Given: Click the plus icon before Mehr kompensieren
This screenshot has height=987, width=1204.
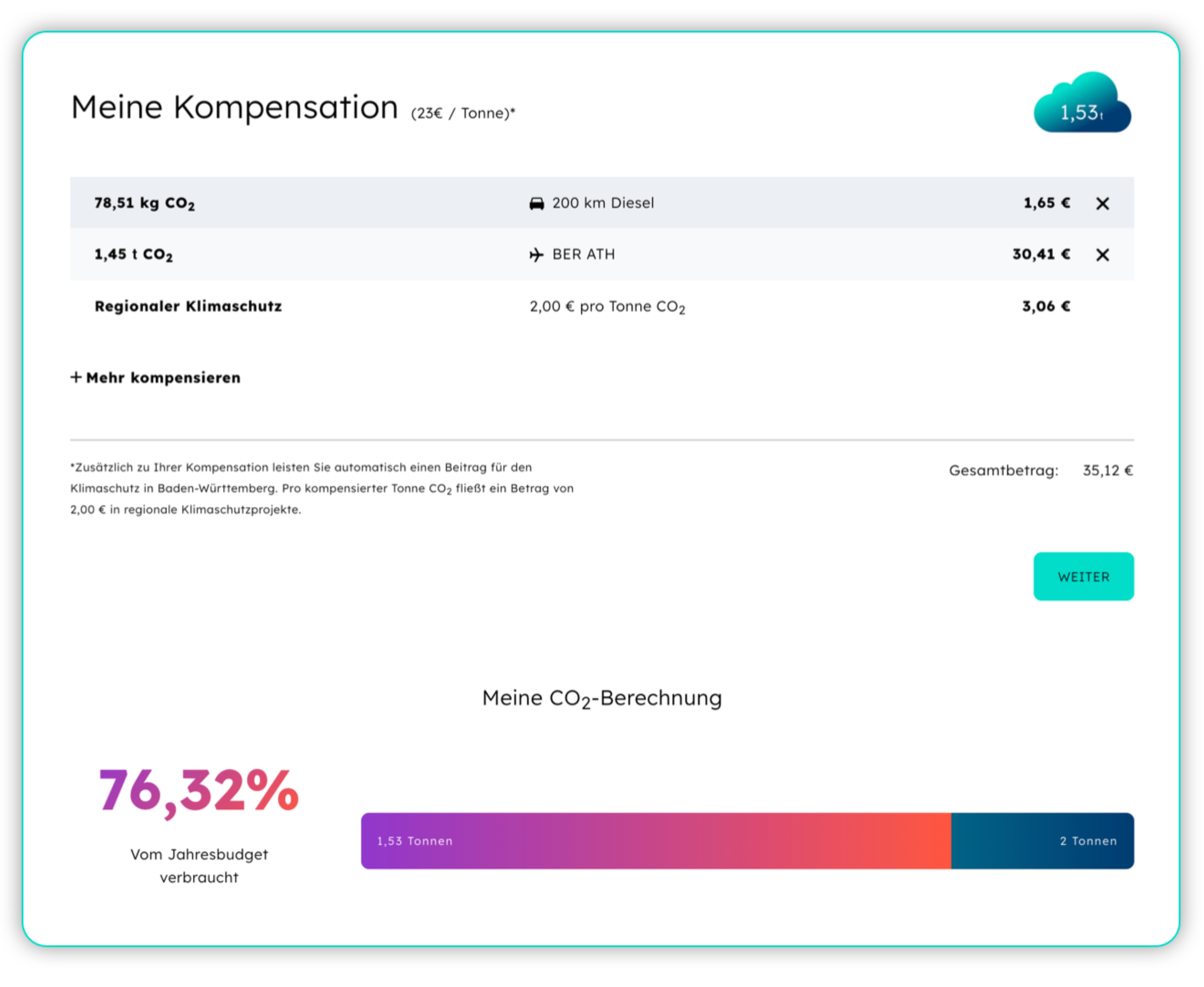Looking at the screenshot, I should (76, 377).
